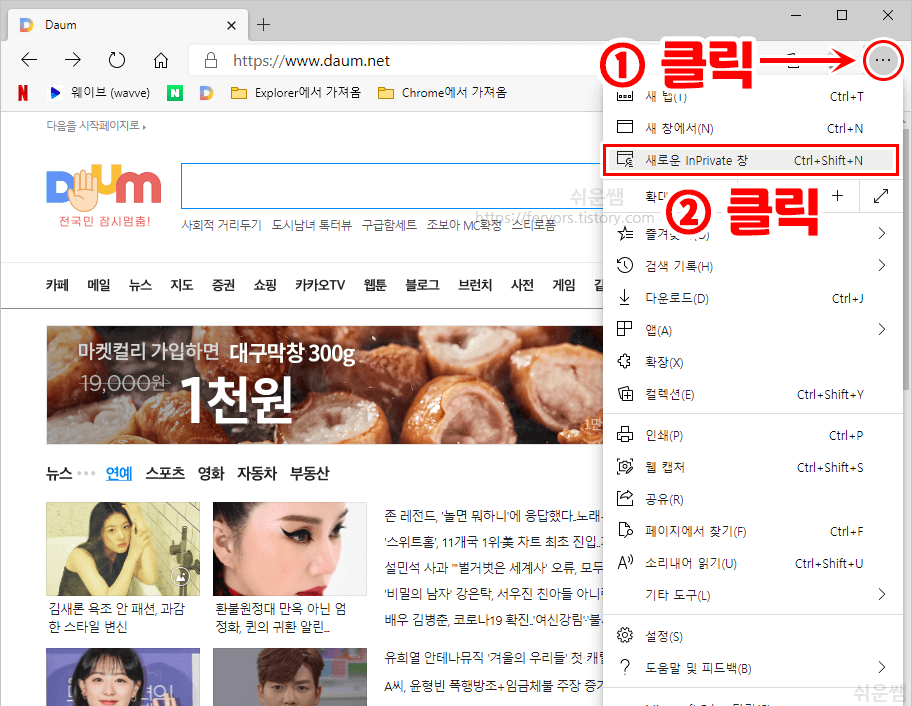Viewport: 912px width, 706px height.
Task: Expand the 검색 기록 submenu arrow
Action: [x=882, y=265]
